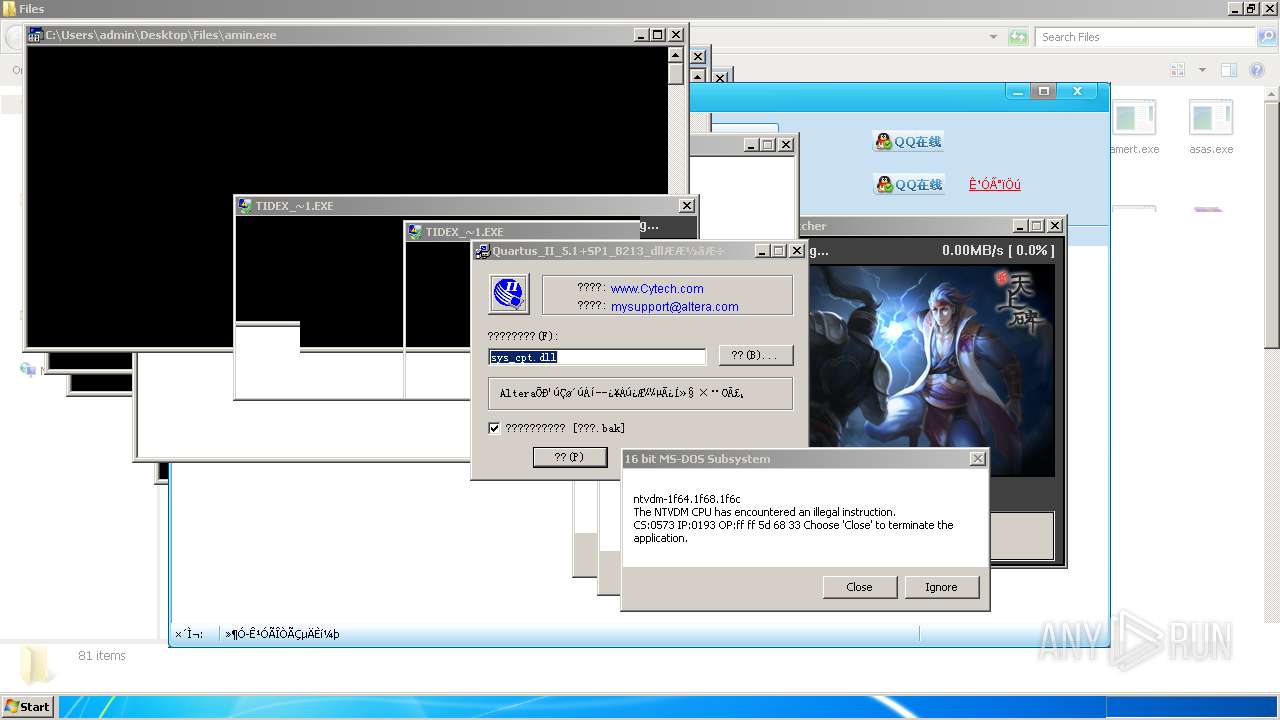Close the 16 bit MS-DOS Subsystem dialog with X

click(x=977, y=459)
